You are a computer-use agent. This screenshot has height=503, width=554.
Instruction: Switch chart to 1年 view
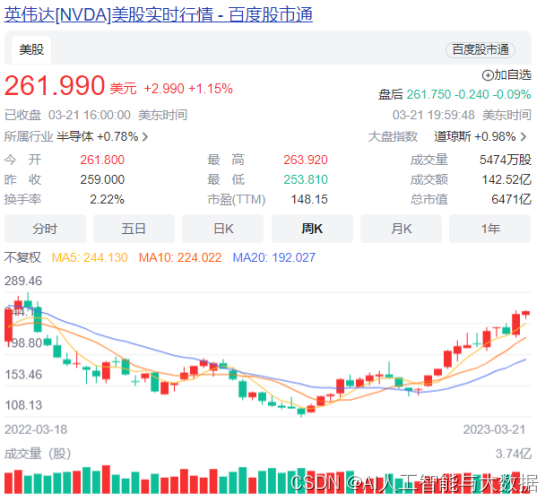[490, 229]
